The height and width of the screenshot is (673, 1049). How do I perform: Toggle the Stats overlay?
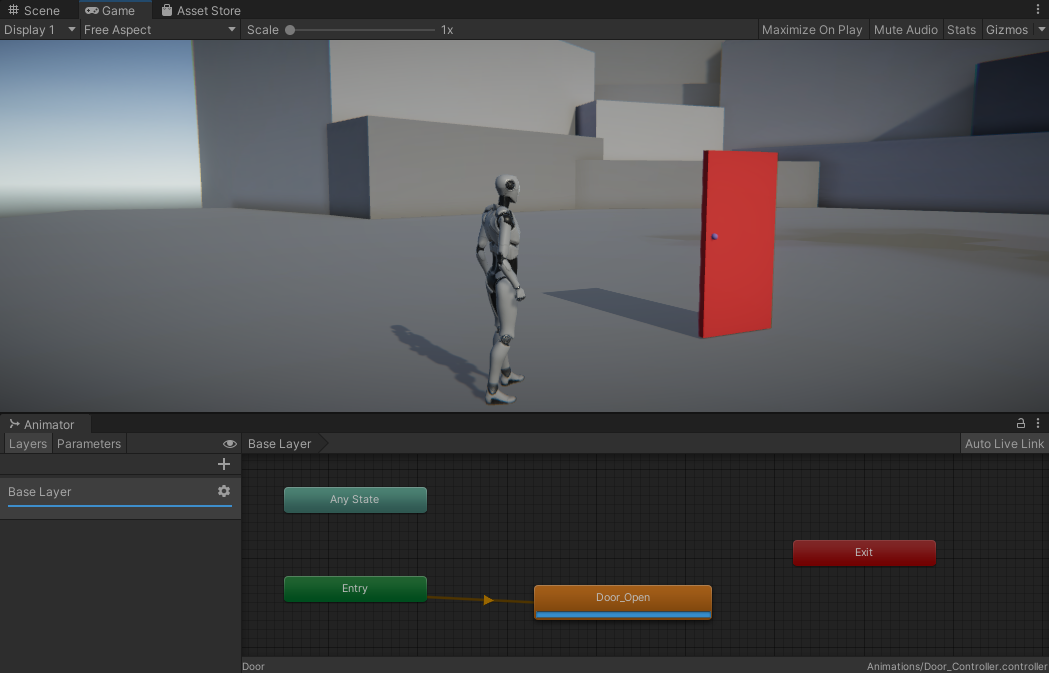pyautogui.click(x=961, y=30)
